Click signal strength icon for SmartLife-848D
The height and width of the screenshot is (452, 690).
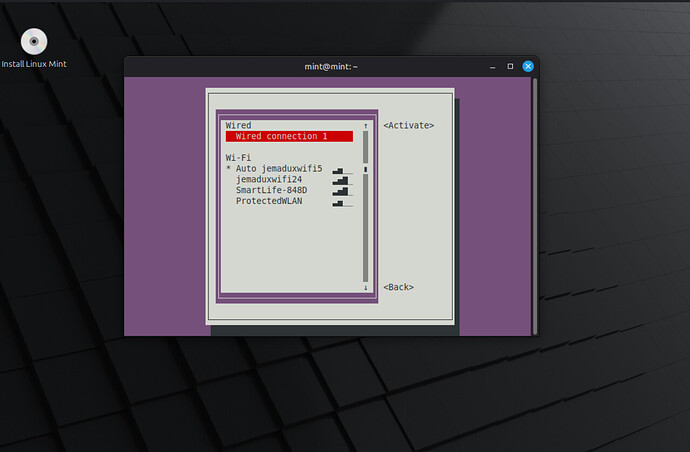click(342, 191)
